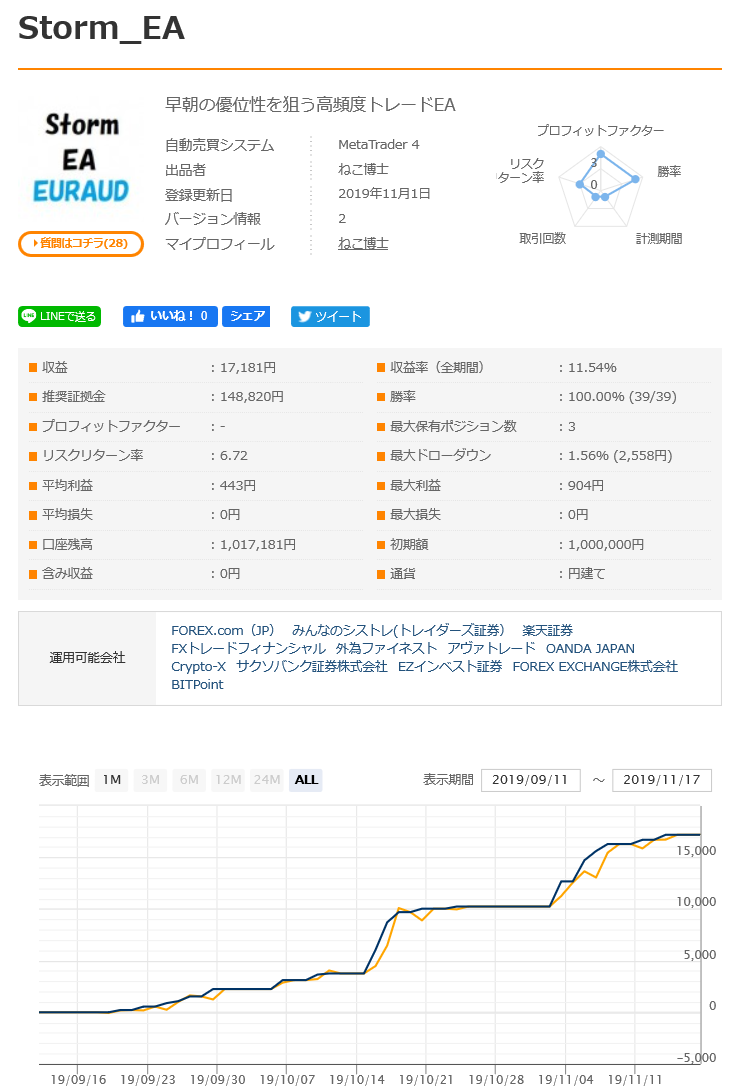742x1091 pixels.
Task: Click the 推奨証拠金 value 148,820円
Action: pos(252,397)
